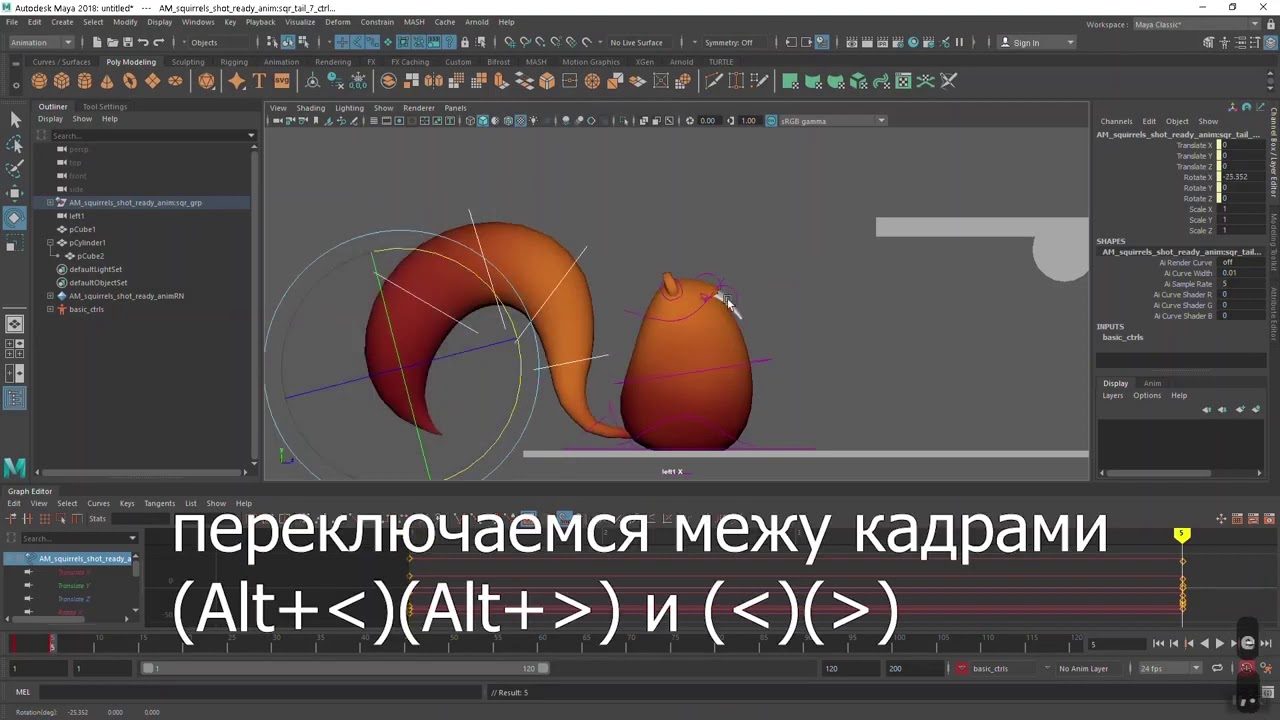Click the Mirror shelf icon

(x=434, y=81)
